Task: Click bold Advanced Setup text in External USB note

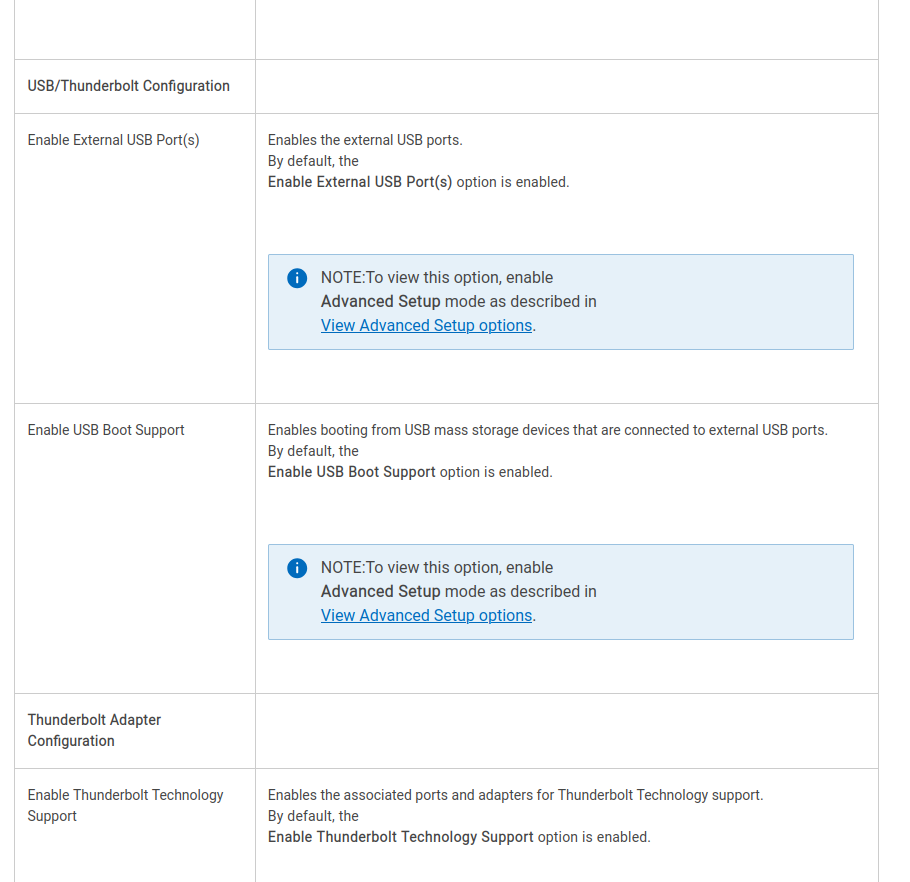Action: click(x=380, y=301)
